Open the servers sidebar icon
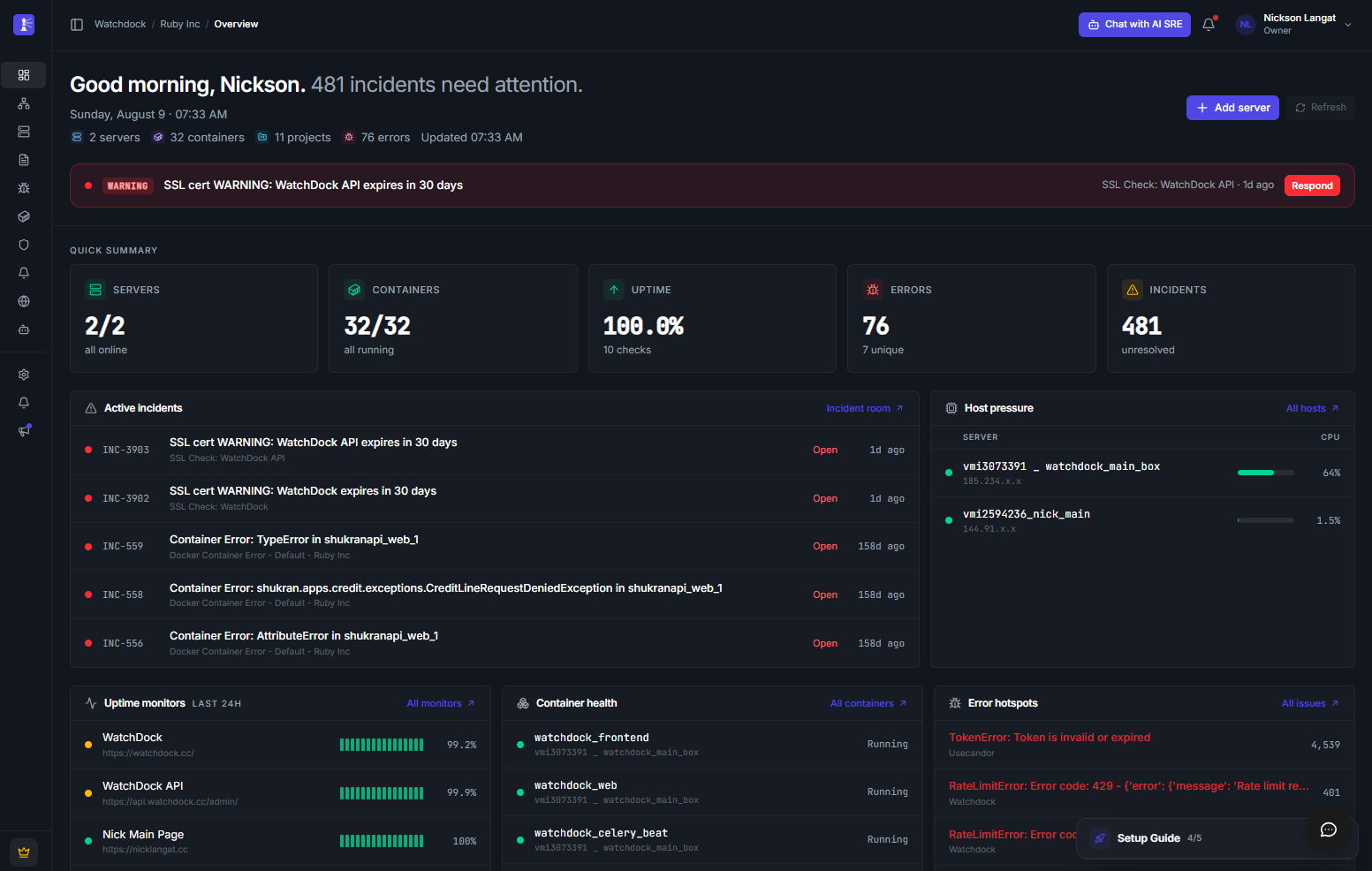 24,132
